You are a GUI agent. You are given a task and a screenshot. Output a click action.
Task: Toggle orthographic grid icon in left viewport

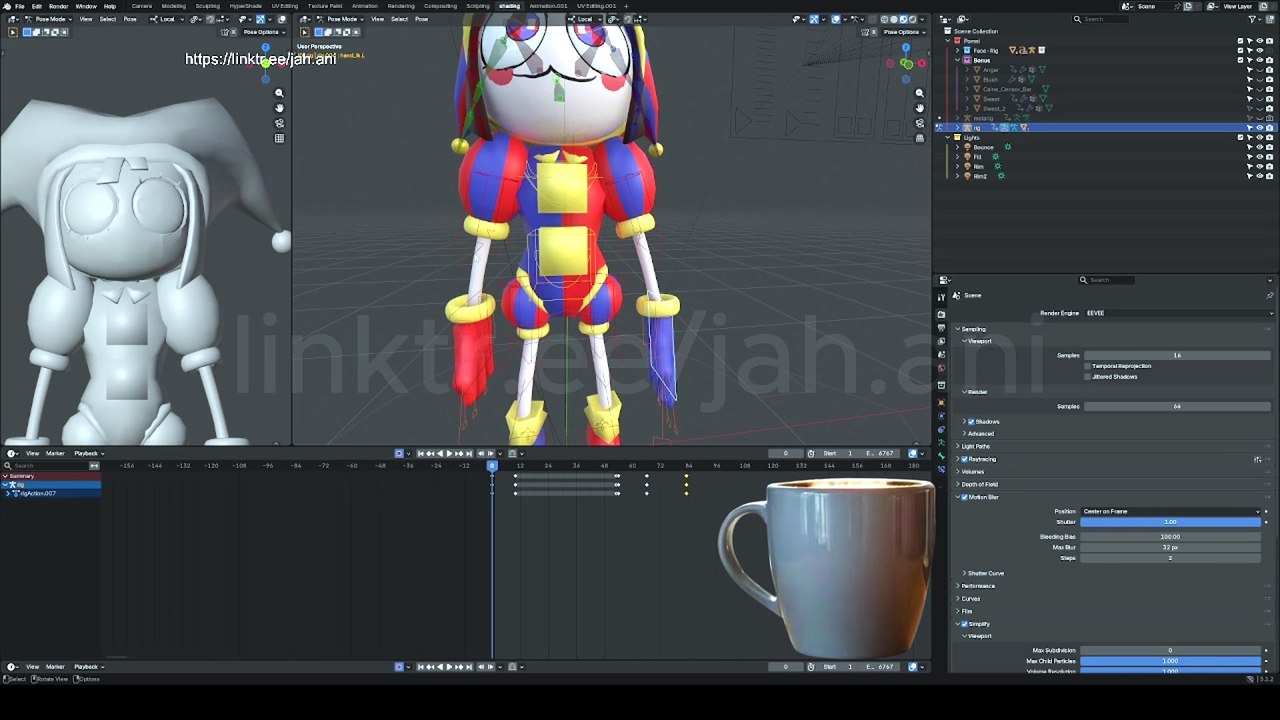click(279, 138)
